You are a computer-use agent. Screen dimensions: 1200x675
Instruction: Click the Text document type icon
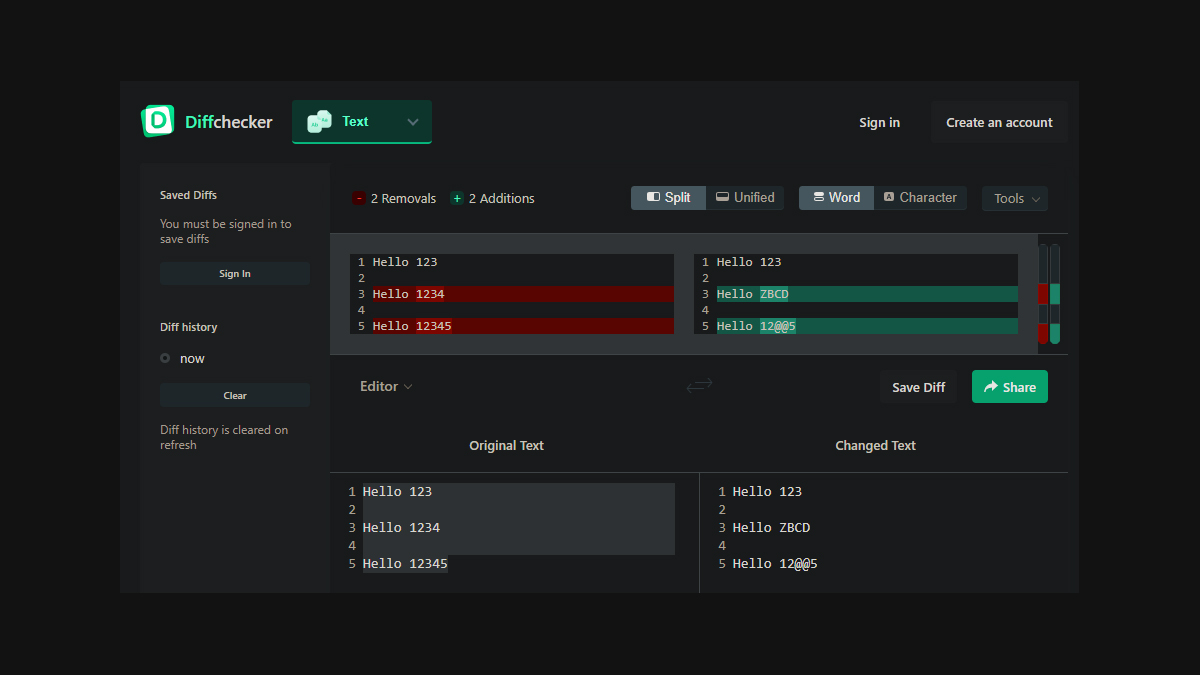(319, 121)
